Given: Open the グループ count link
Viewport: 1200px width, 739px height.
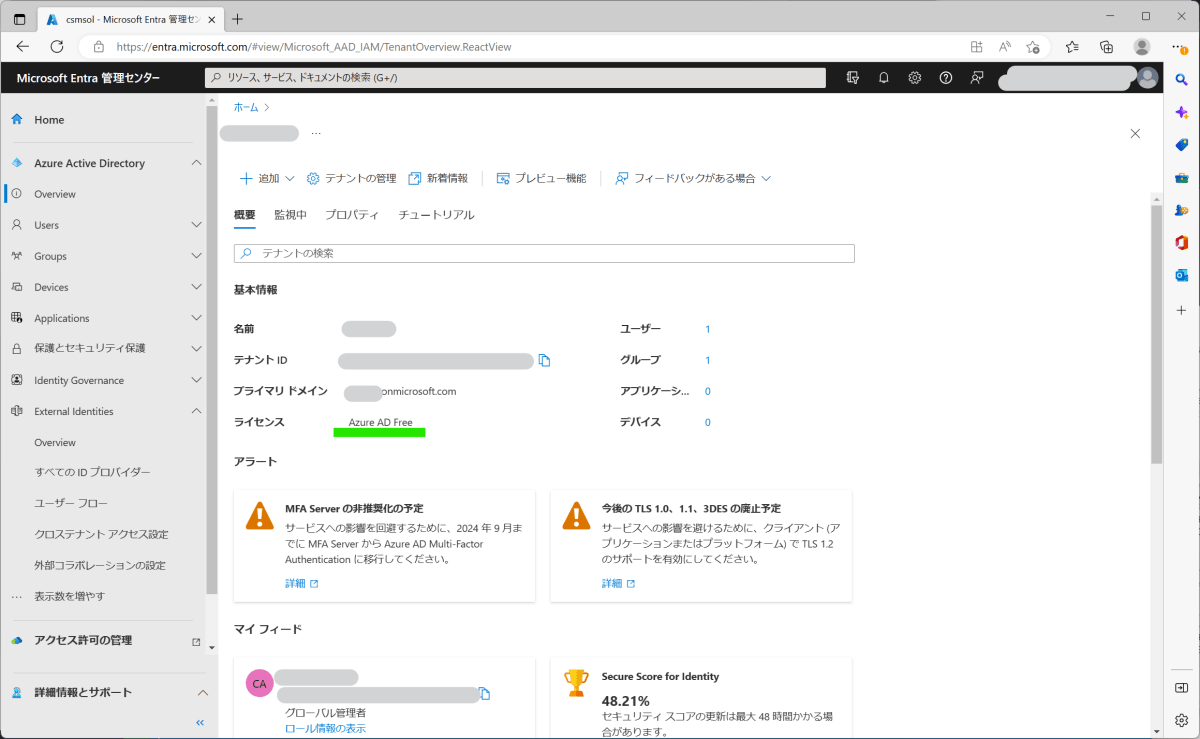Looking at the screenshot, I should [708, 360].
